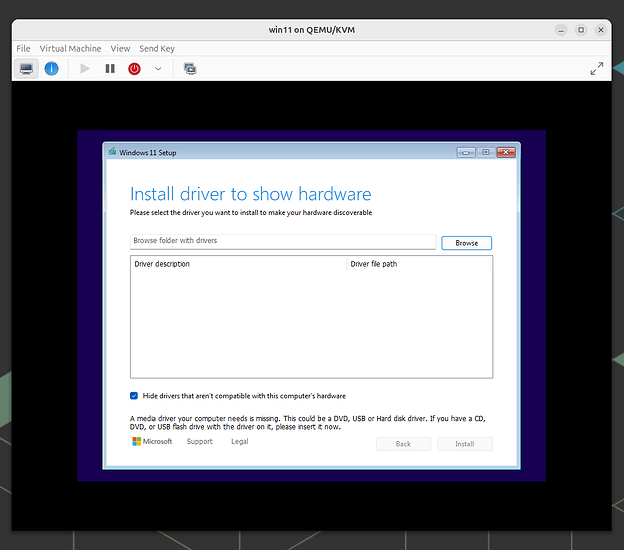Close the Windows 11 Setup dialog

tap(506, 152)
